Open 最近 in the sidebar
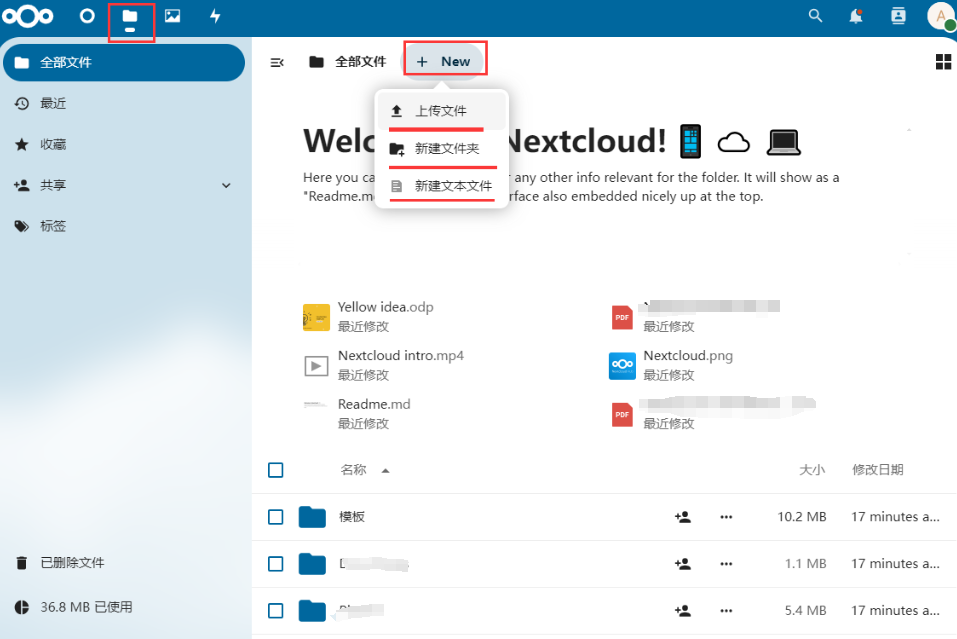Screen dimensions: 957x639 click(x=124, y=103)
